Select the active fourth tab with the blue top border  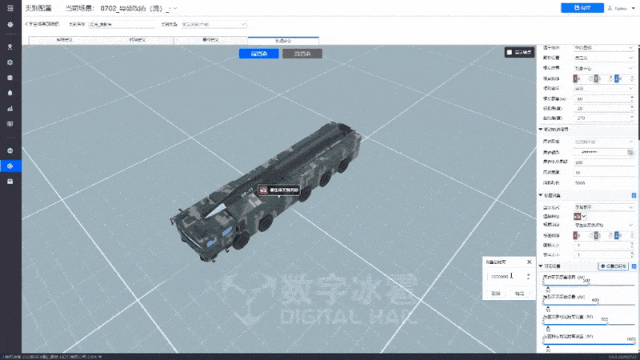coord(283,40)
